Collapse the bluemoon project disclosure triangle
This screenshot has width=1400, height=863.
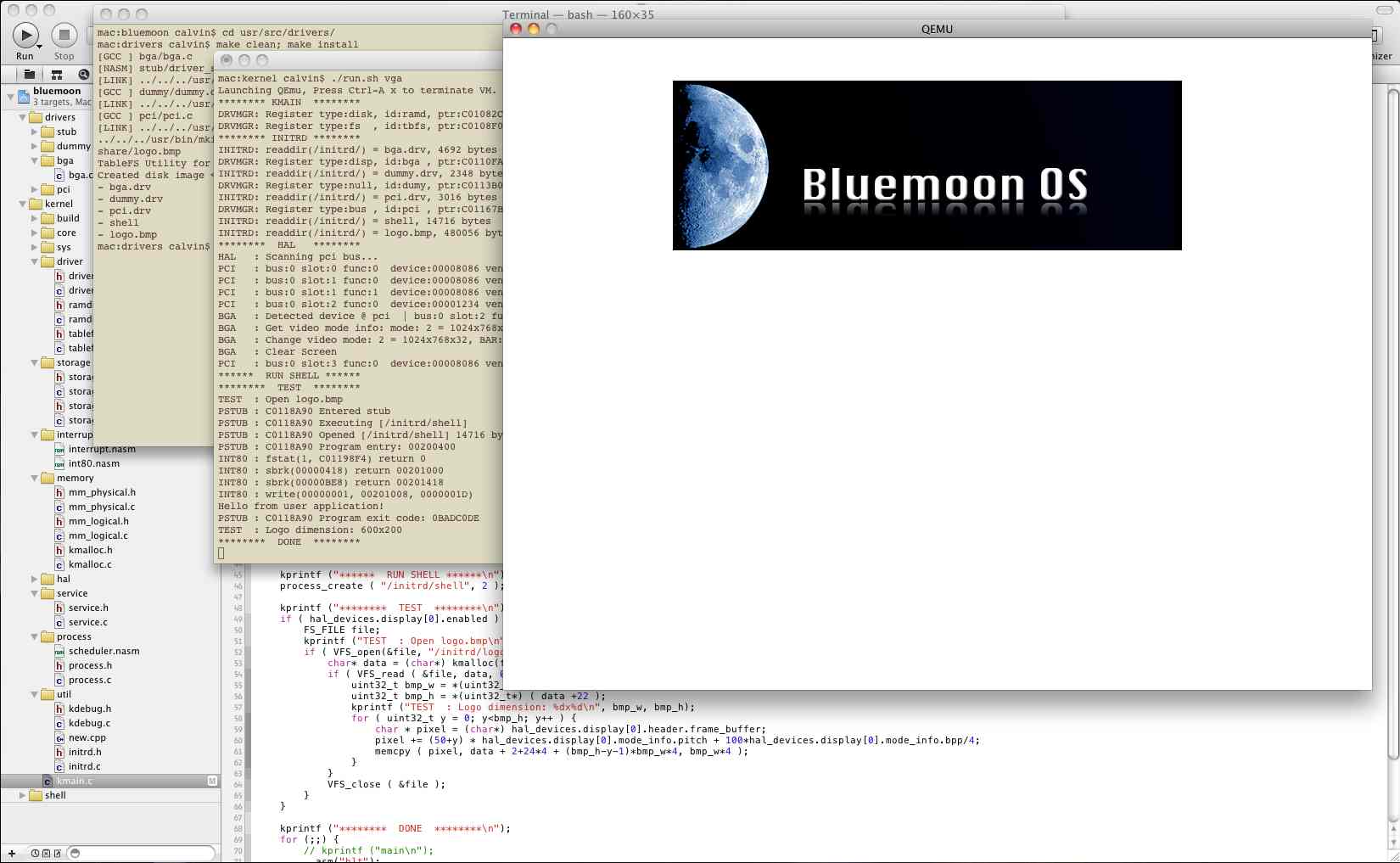click(x=10, y=97)
